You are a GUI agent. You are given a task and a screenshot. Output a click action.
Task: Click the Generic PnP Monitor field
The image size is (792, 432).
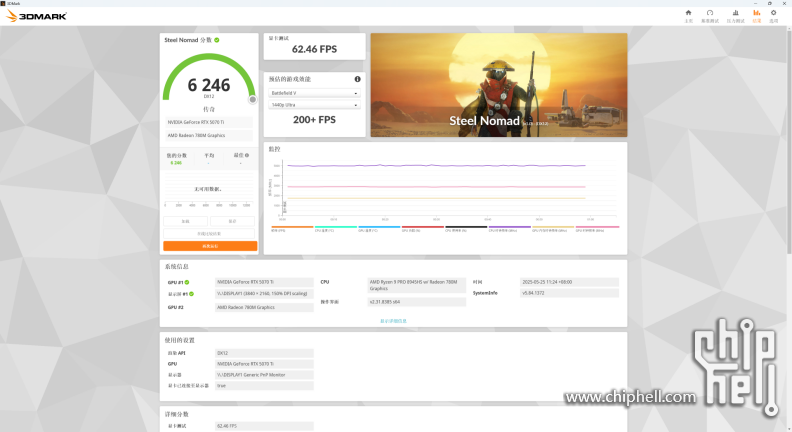click(x=264, y=375)
